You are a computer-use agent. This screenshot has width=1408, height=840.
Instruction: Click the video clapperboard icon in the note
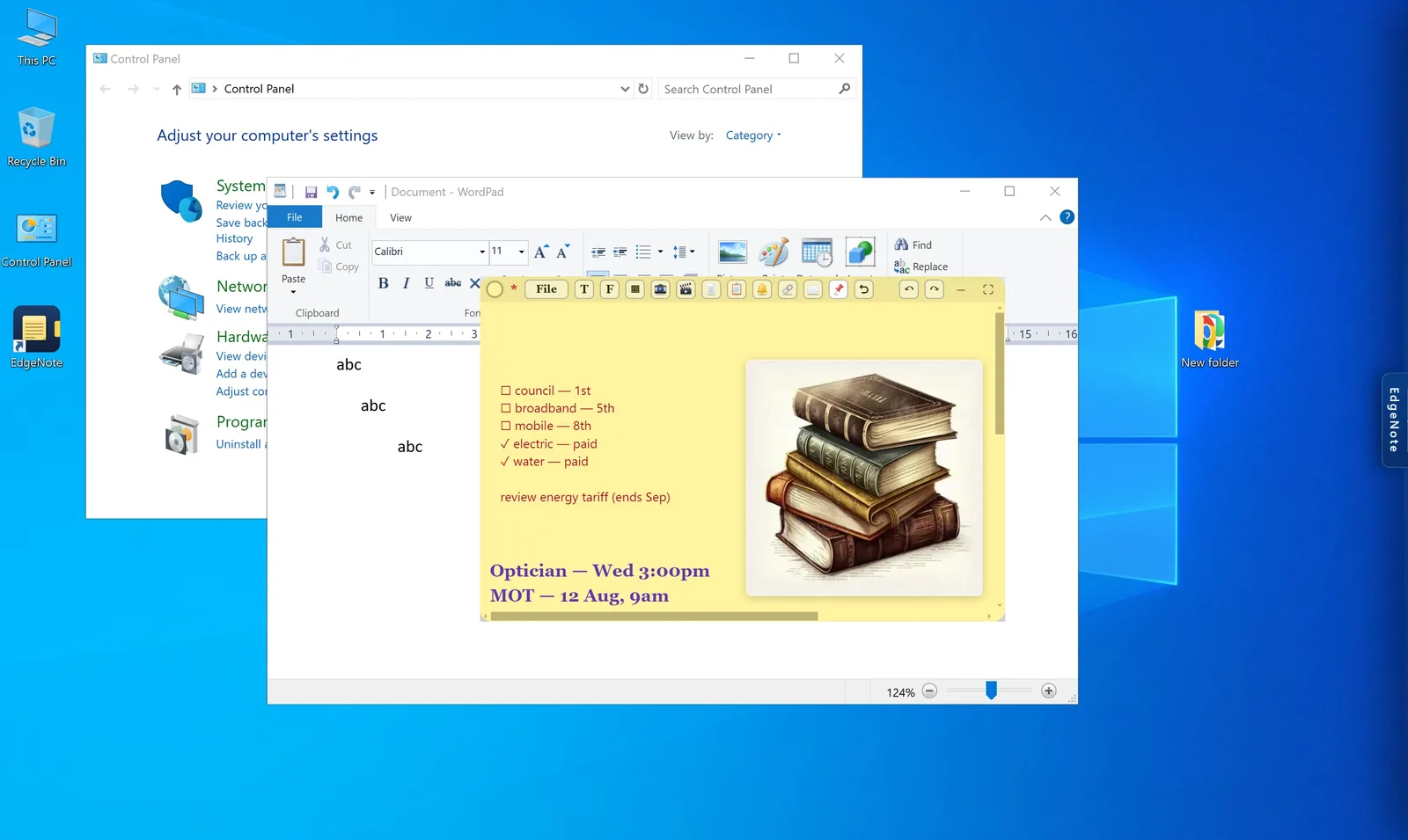pyautogui.click(x=686, y=289)
